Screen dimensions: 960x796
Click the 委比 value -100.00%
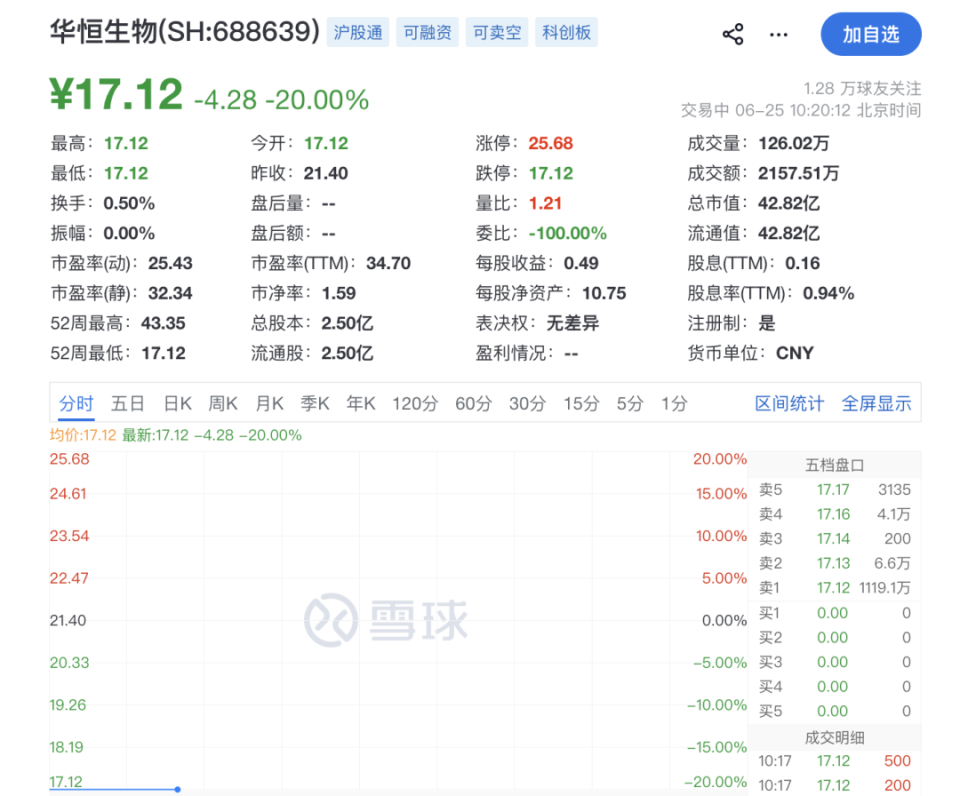(568, 233)
